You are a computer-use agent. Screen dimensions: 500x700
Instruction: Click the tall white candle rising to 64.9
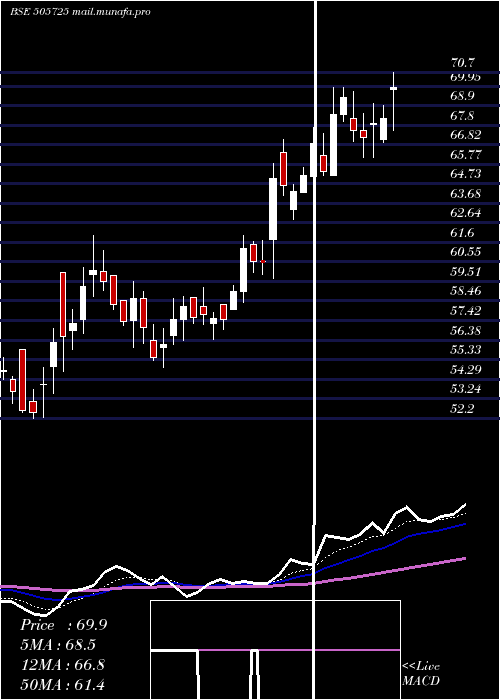pyautogui.click(x=273, y=209)
